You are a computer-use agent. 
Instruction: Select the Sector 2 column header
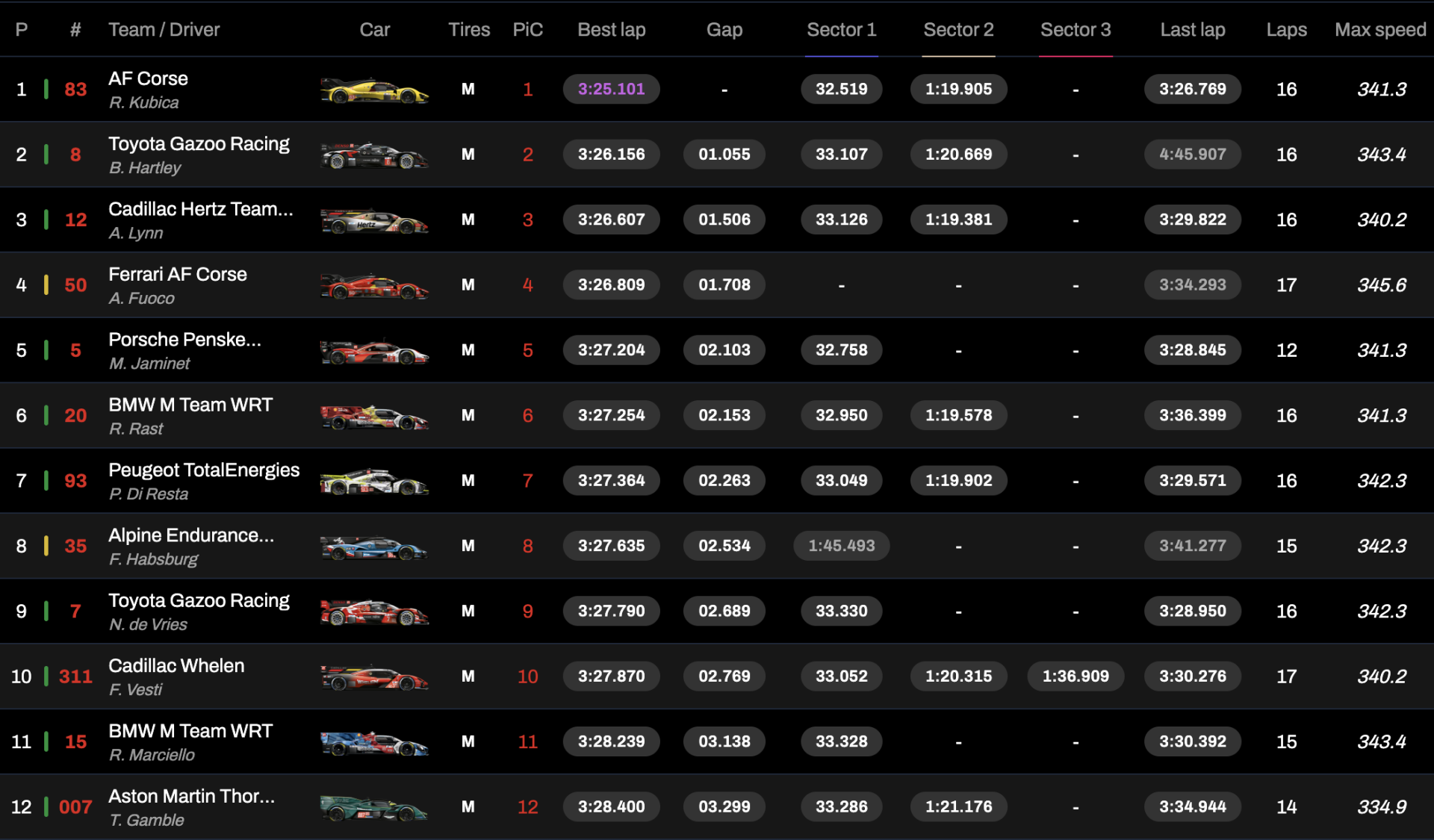[958, 30]
